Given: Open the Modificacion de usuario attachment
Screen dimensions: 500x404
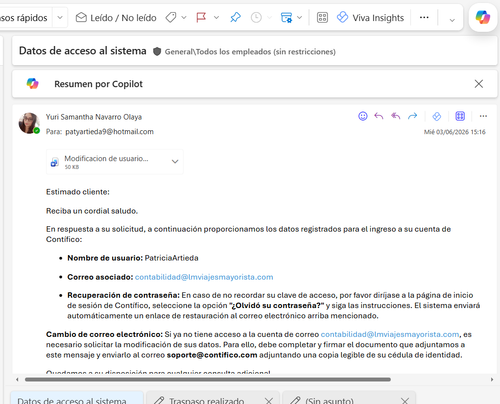Looking at the screenshot, I should click(x=115, y=162).
